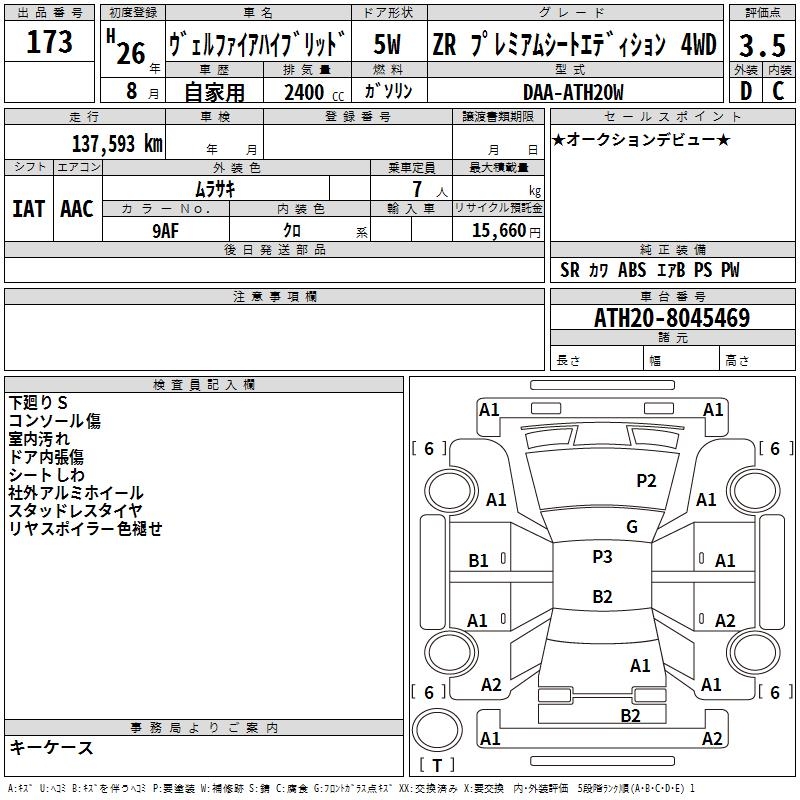Click the 高さ dimension label
800x800 pixels.
pyautogui.click(x=738, y=361)
